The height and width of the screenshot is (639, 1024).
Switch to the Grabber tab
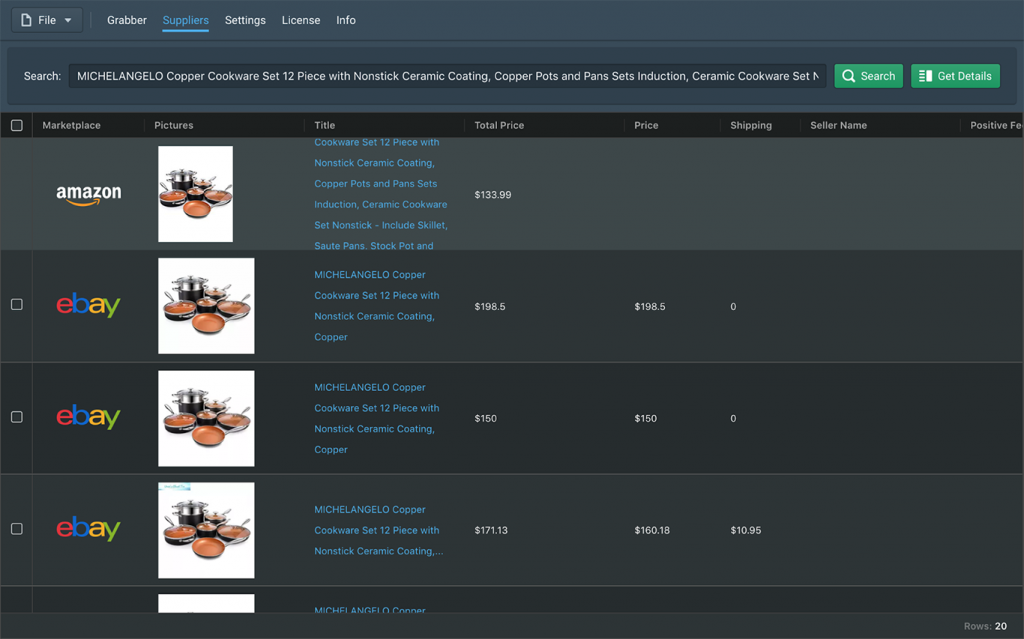click(x=127, y=20)
